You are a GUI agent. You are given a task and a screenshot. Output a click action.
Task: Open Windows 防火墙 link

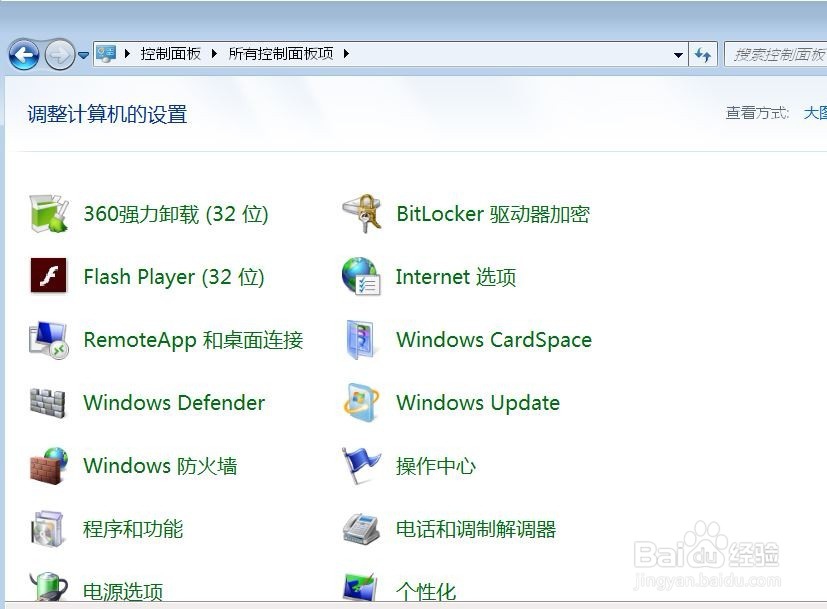(x=160, y=466)
